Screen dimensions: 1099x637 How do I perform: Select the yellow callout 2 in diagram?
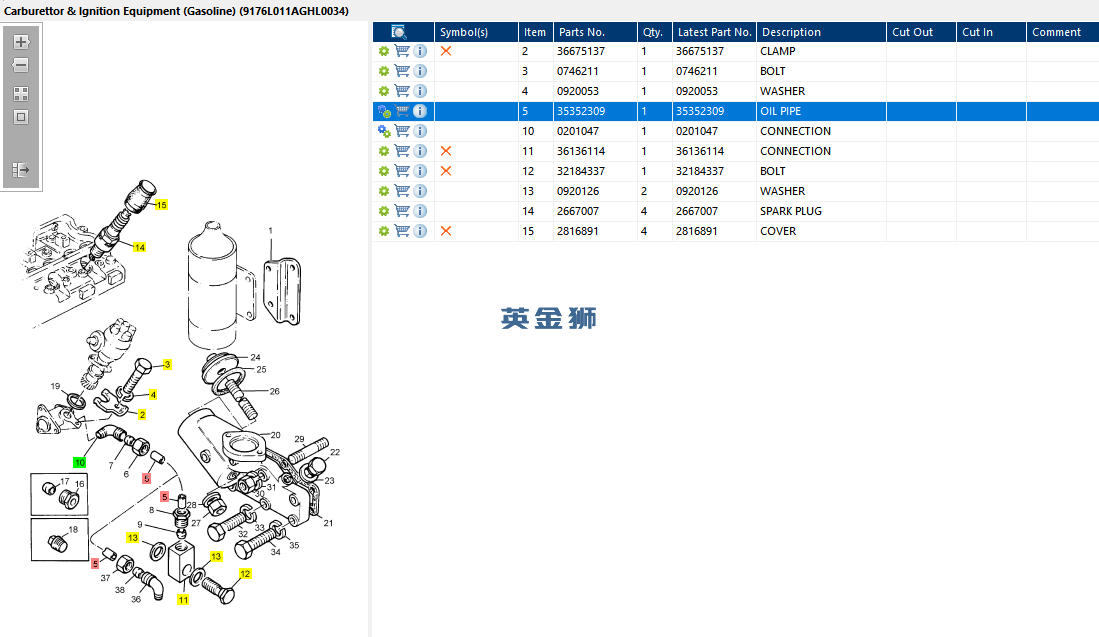coord(142,415)
